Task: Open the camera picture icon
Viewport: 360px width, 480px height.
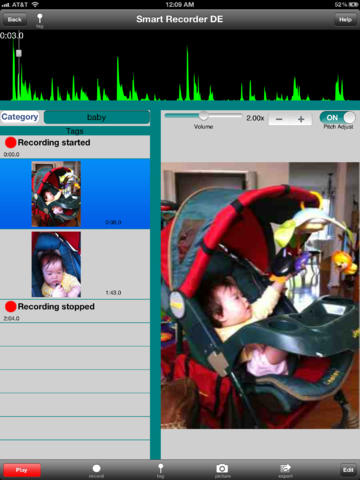Action: (x=222, y=469)
